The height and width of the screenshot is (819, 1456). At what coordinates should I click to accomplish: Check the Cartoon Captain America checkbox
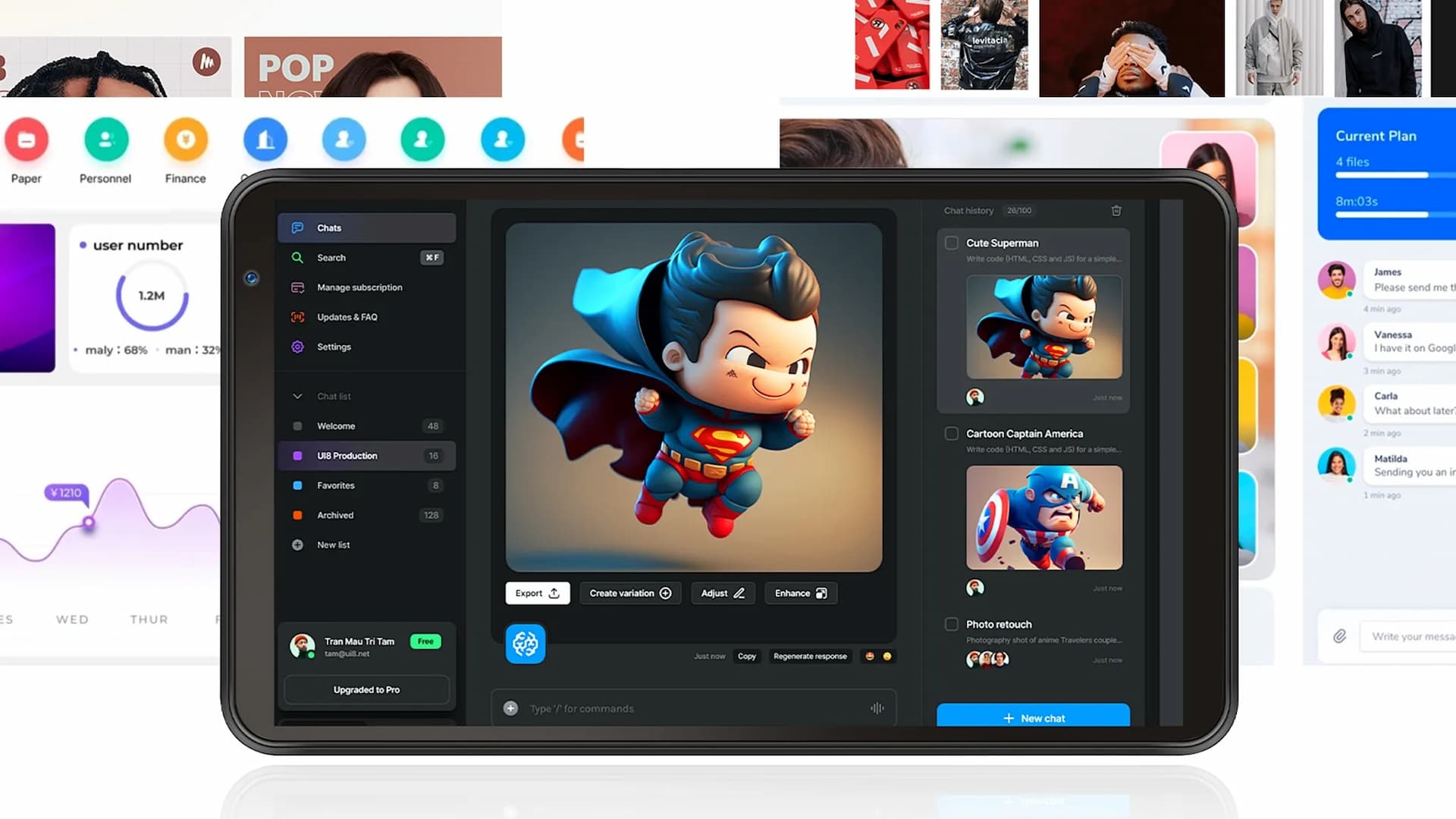coord(951,434)
